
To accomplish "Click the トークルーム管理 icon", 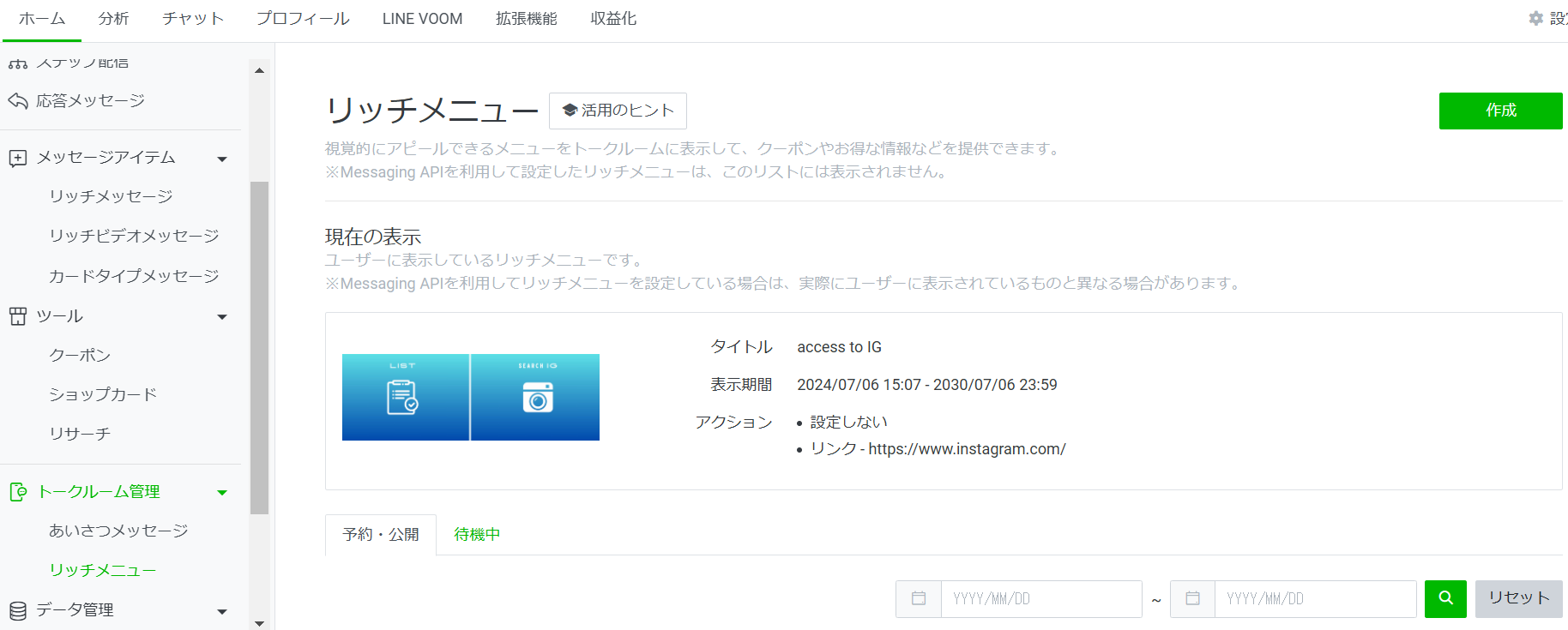I will point(18,492).
